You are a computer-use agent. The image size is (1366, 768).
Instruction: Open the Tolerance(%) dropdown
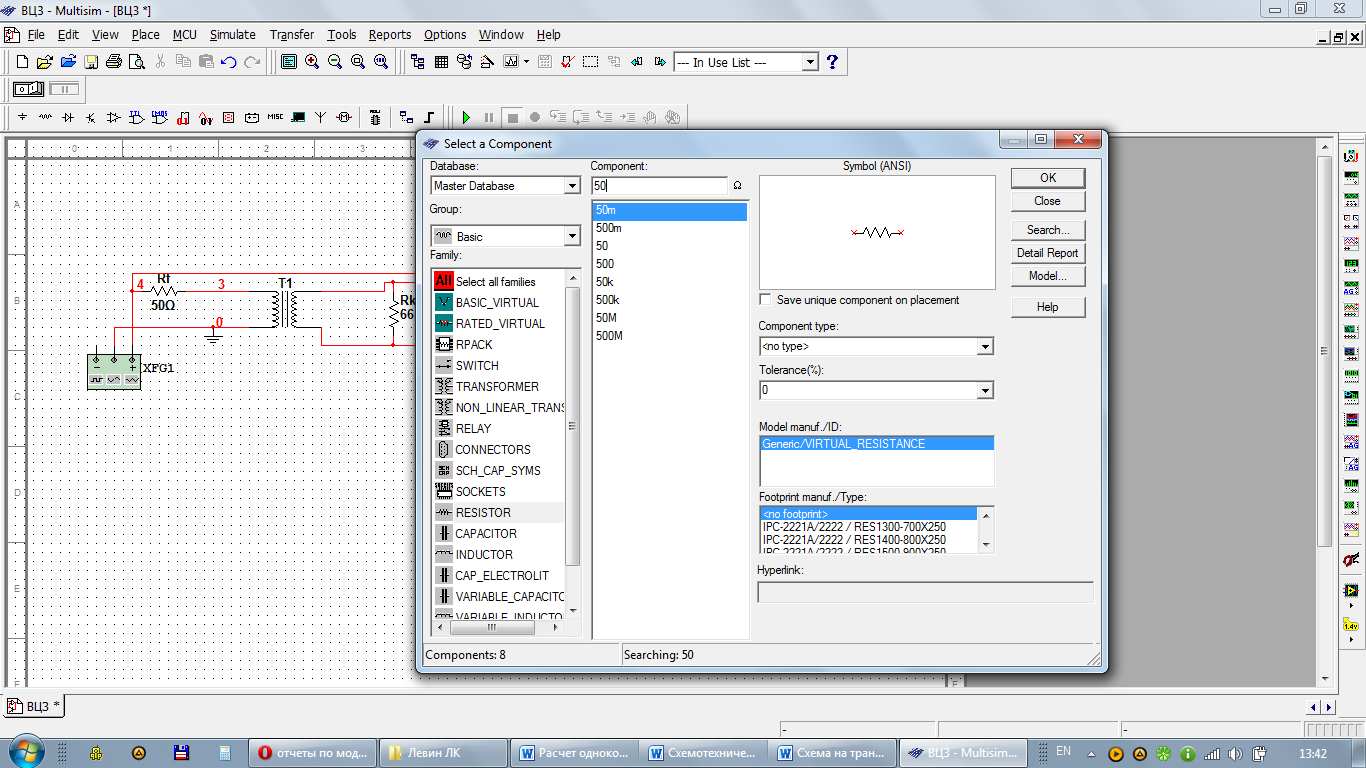[x=985, y=390]
